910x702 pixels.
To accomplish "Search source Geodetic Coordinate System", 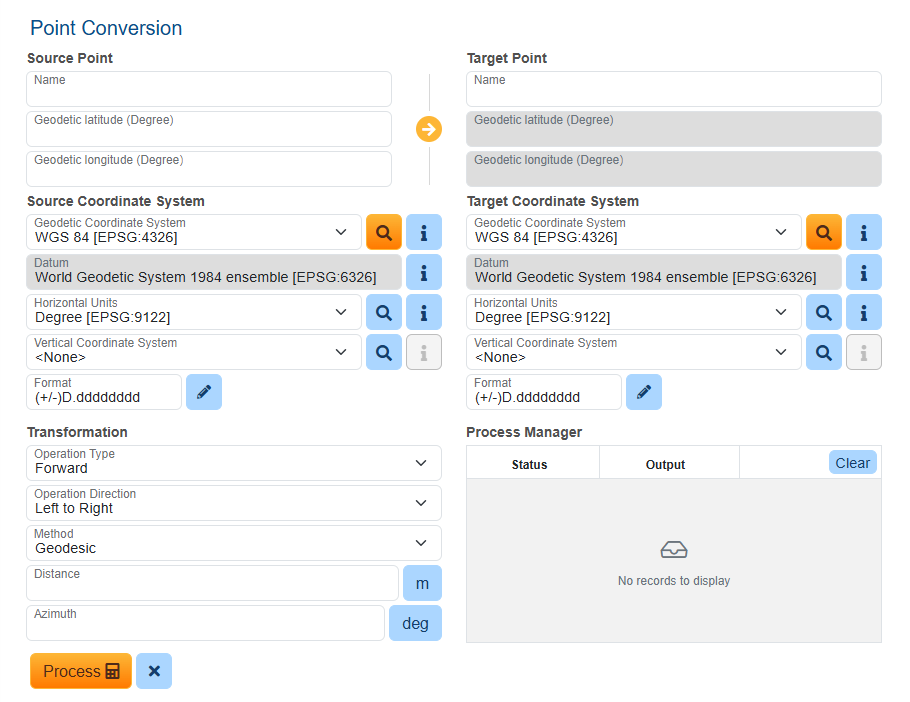I will [384, 232].
